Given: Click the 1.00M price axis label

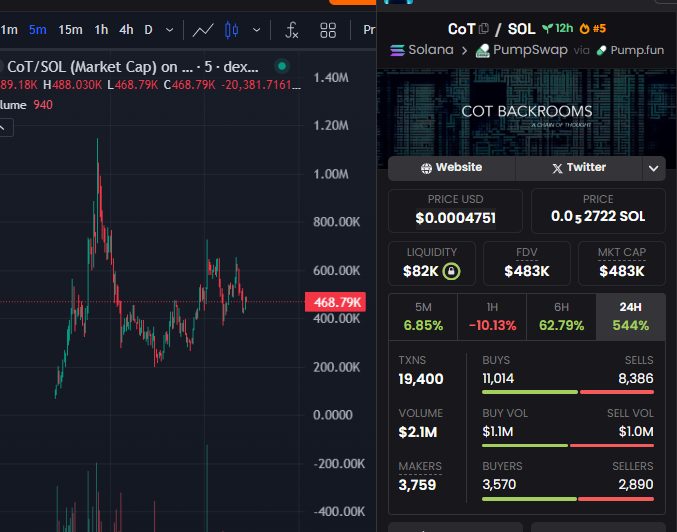Looking at the screenshot, I should coord(331,174).
